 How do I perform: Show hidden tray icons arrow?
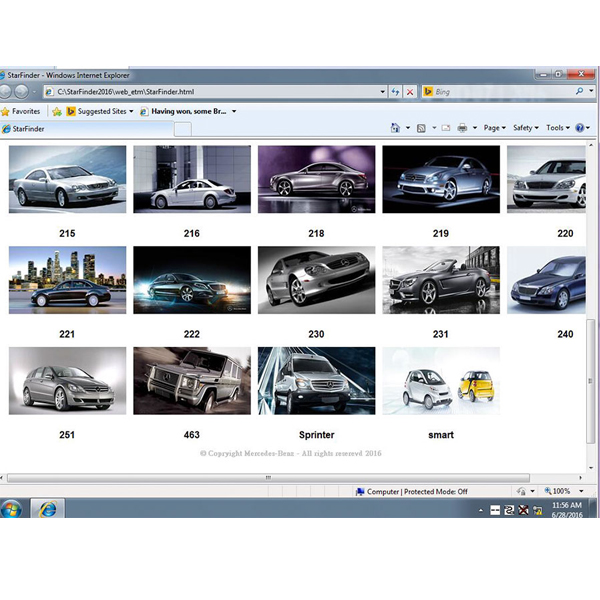coord(481,510)
